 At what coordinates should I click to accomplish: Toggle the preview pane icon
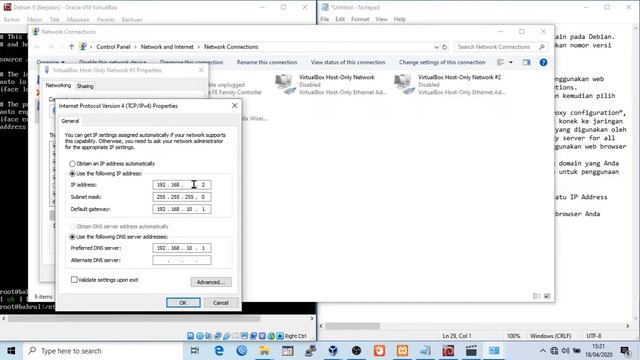tap(527, 62)
